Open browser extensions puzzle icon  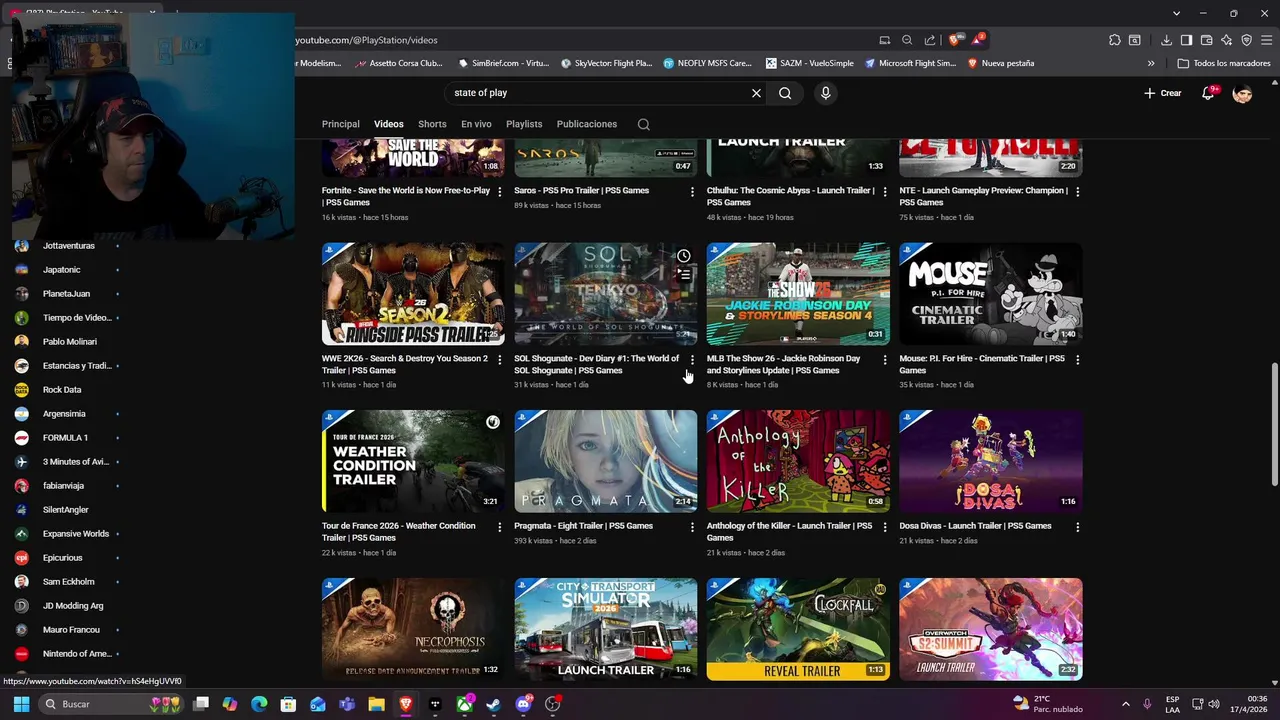point(1115,40)
